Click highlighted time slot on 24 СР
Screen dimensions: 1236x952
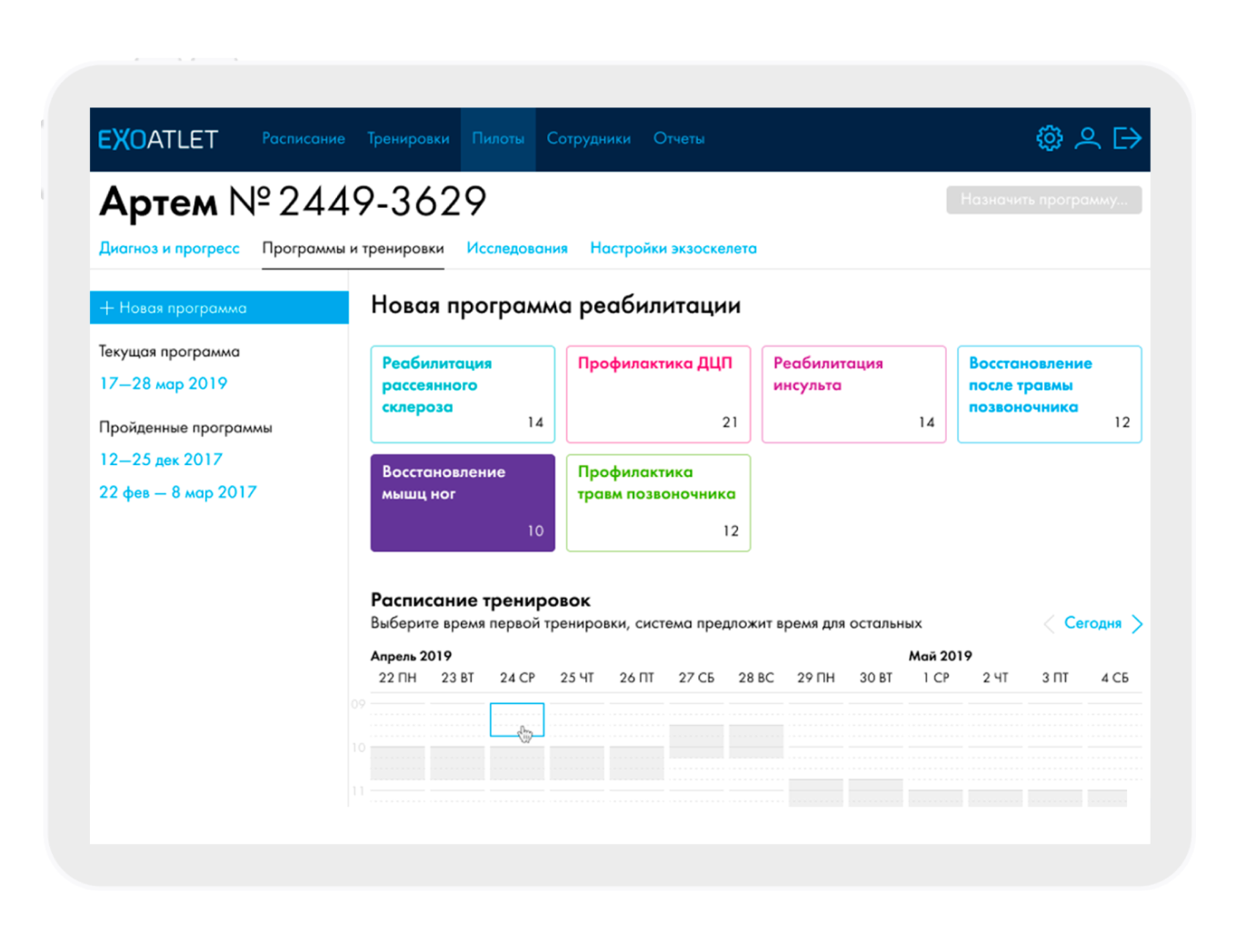517,719
